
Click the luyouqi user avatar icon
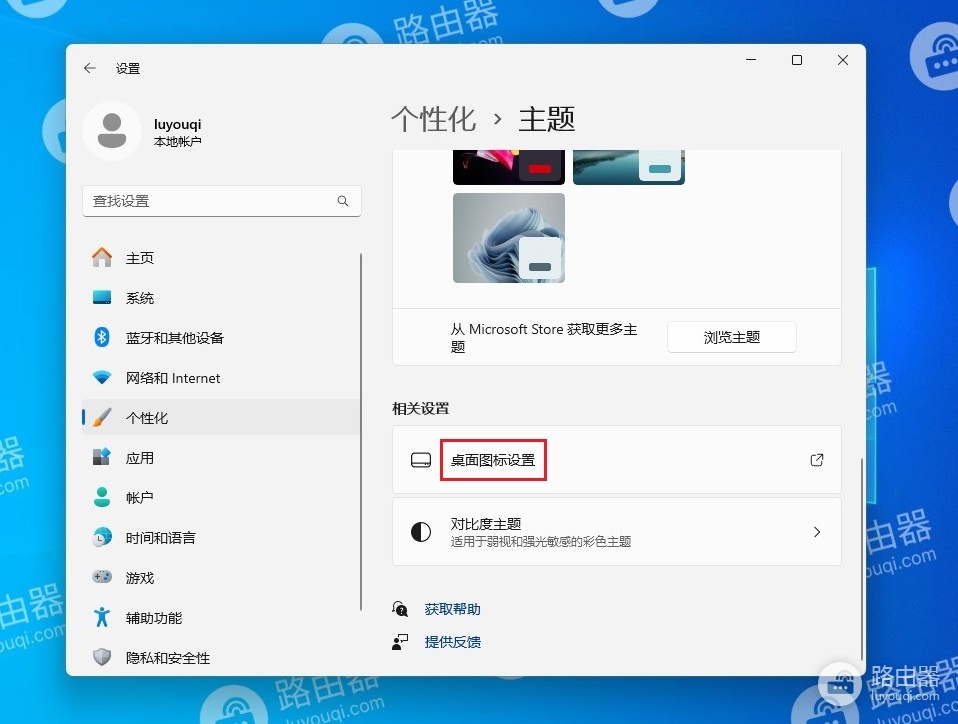112,131
